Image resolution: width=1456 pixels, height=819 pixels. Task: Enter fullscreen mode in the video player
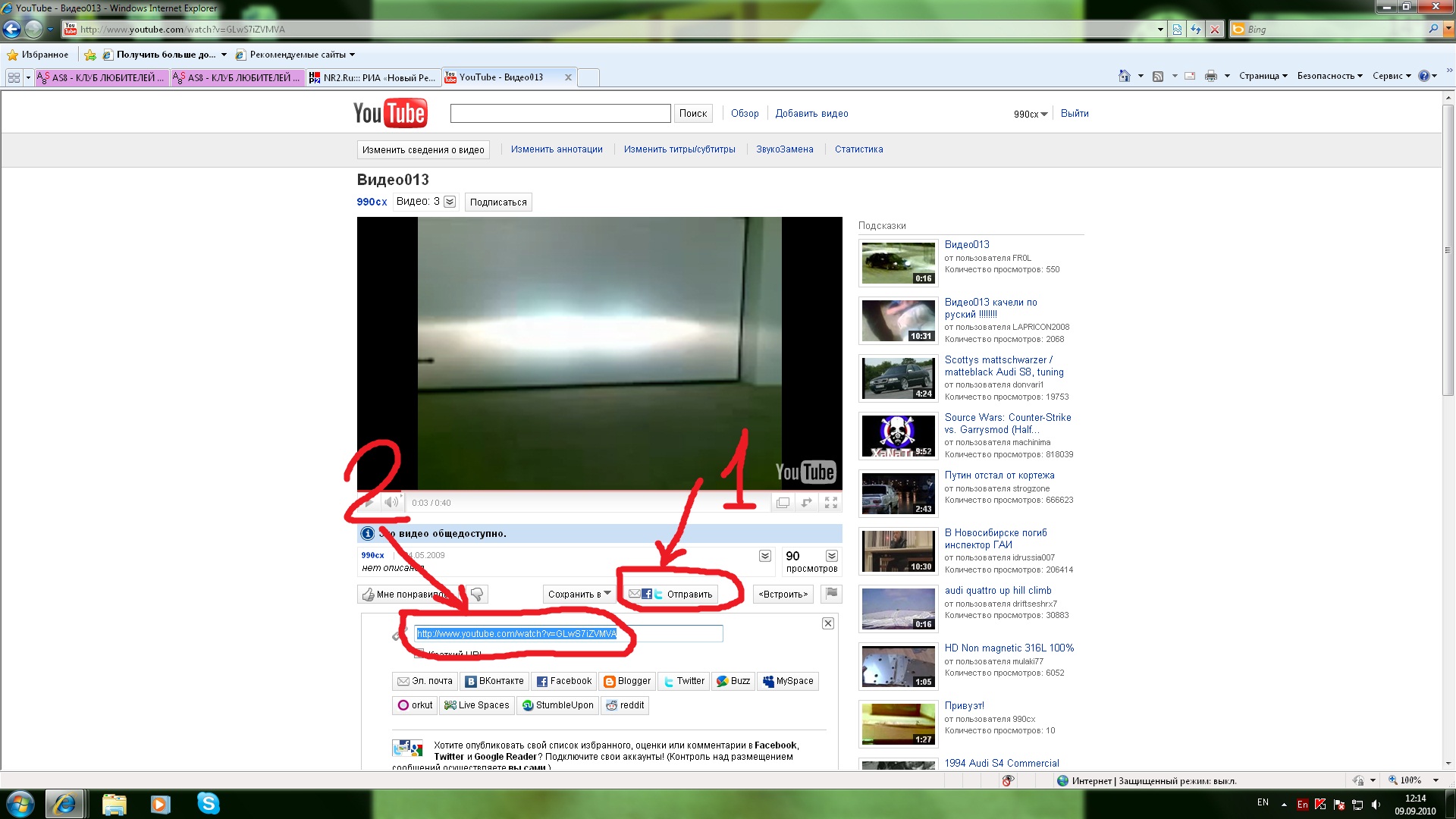pos(831,502)
